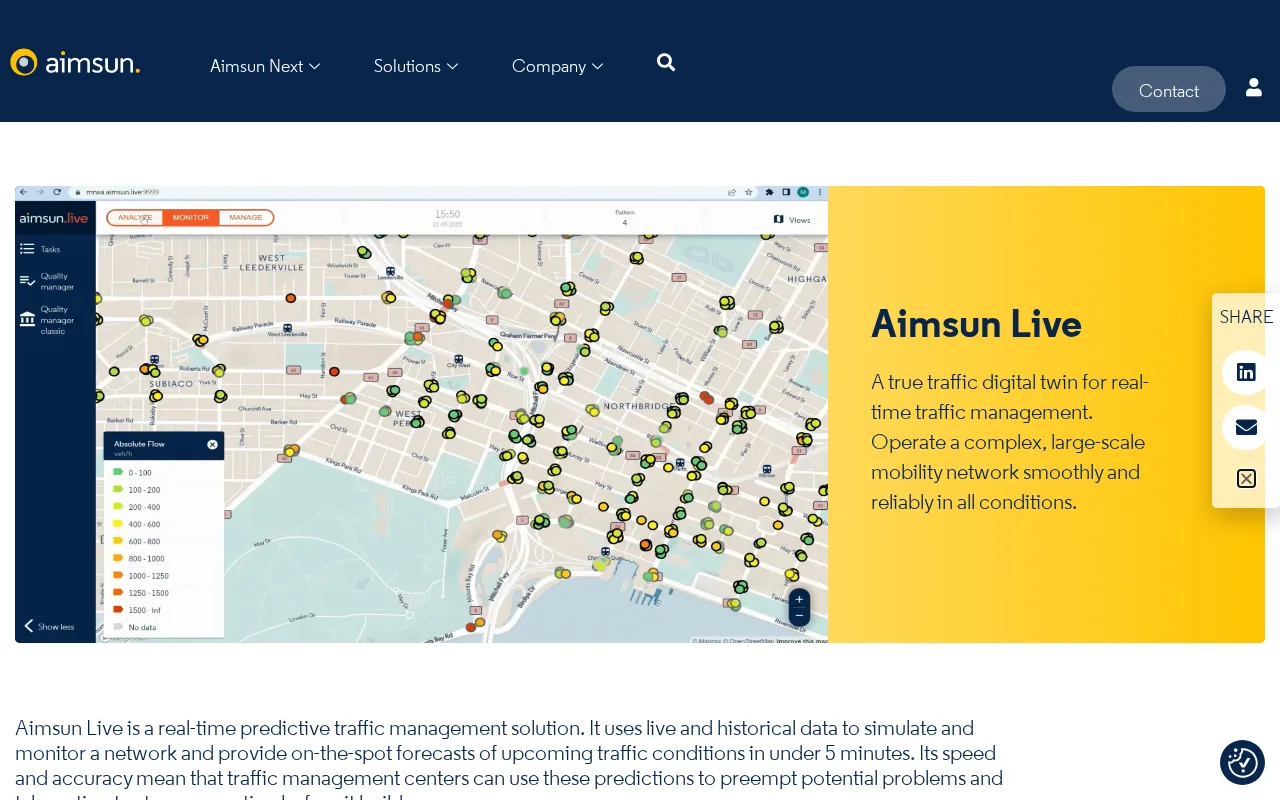1280x800 pixels.
Task: Share the page via the X icon
Action: point(1246,478)
